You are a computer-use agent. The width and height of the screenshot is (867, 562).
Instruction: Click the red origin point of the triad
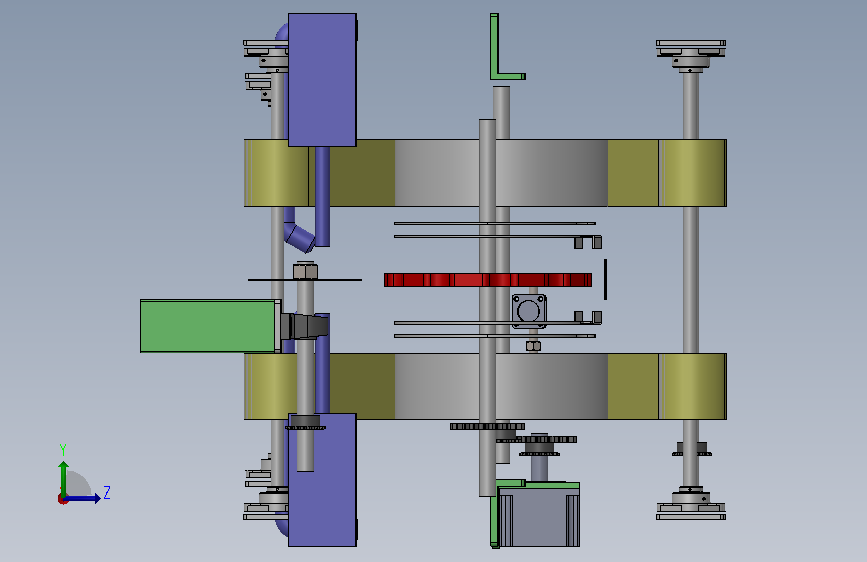pyautogui.click(x=62, y=499)
